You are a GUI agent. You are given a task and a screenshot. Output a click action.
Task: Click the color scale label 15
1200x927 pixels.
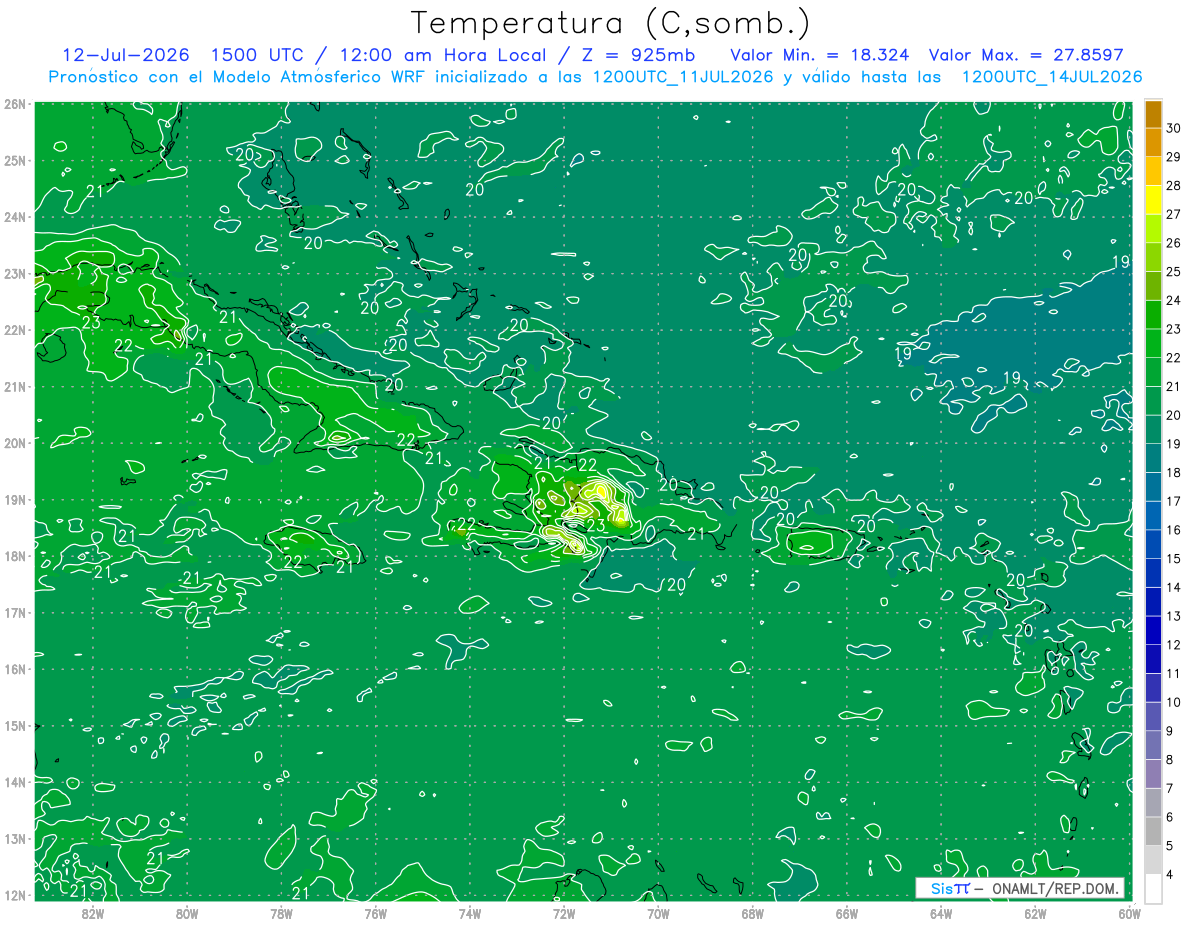click(1173, 558)
